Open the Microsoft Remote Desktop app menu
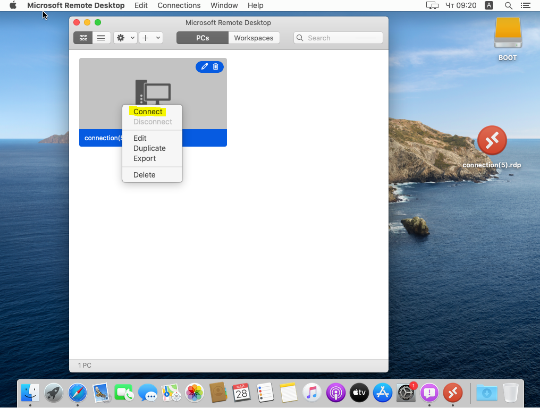This screenshot has height=408, width=540. [x=76, y=6]
